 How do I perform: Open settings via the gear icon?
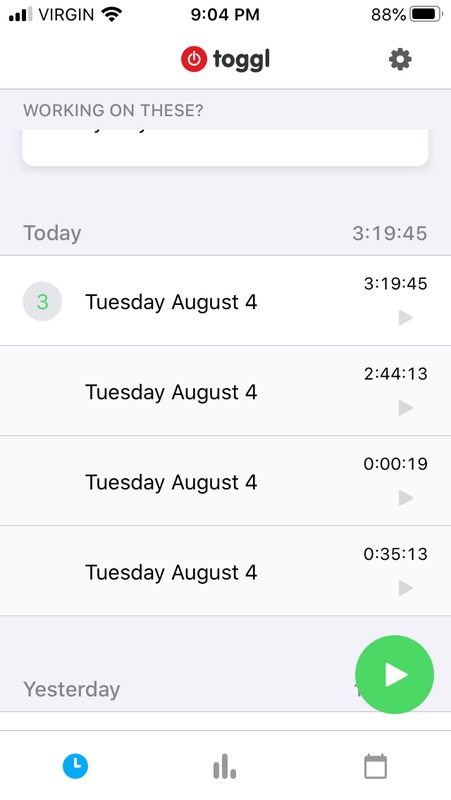click(x=400, y=60)
